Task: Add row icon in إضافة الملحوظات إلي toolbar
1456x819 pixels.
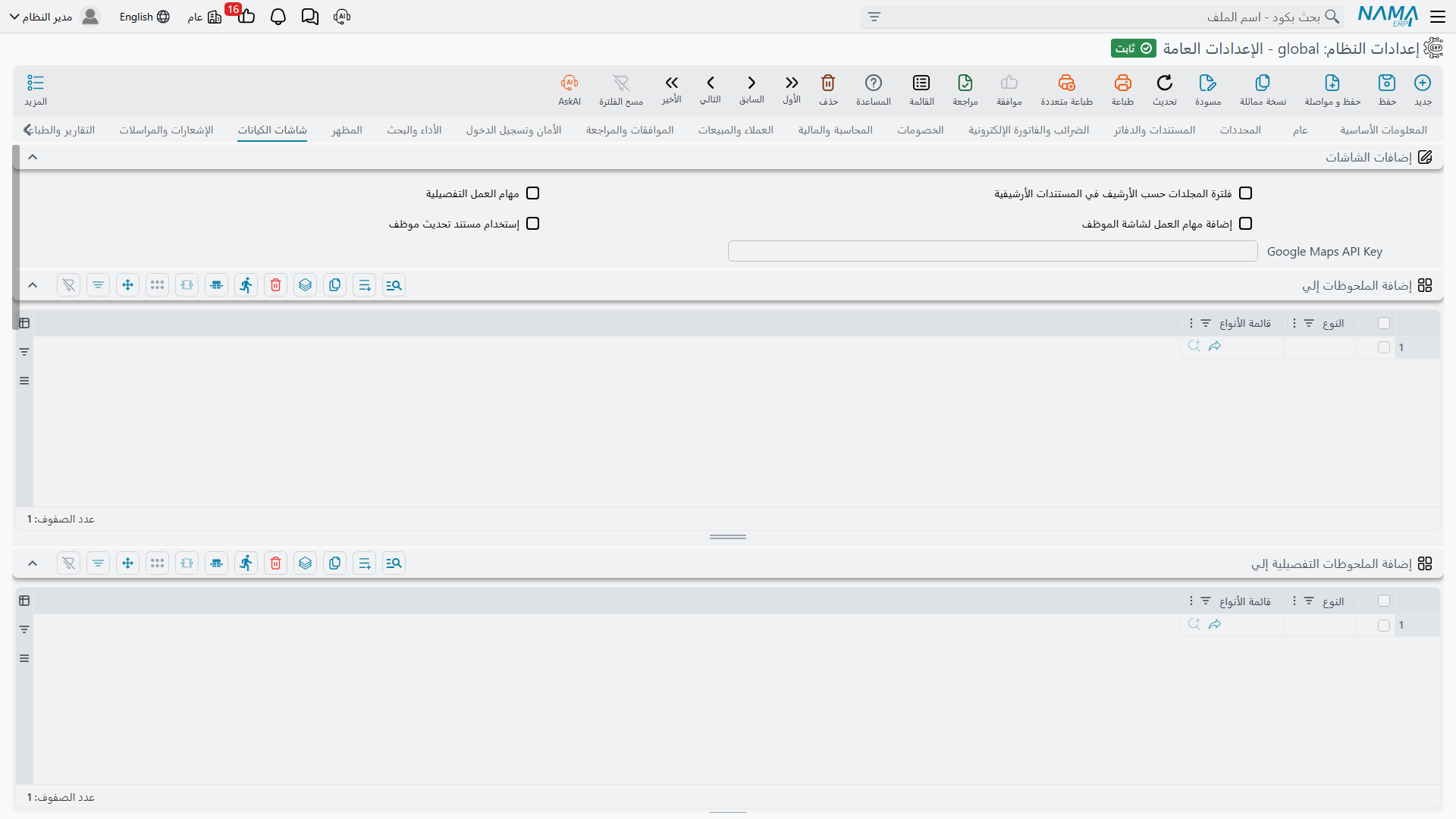Action: (365, 285)
